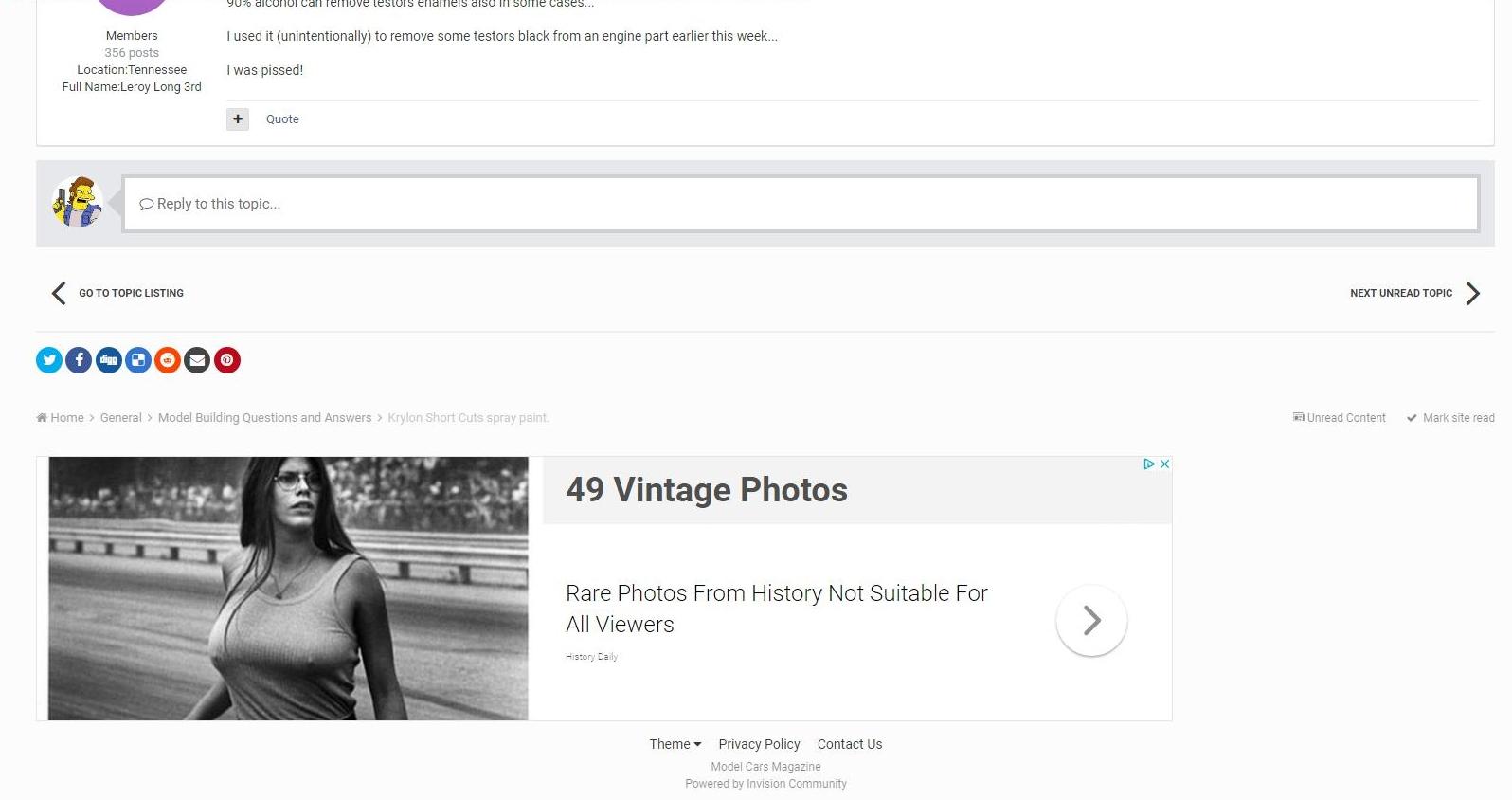This screenshot has width=1512, height=800.
Task: Share topic on Twitter
Action: [x=49, y=360]
